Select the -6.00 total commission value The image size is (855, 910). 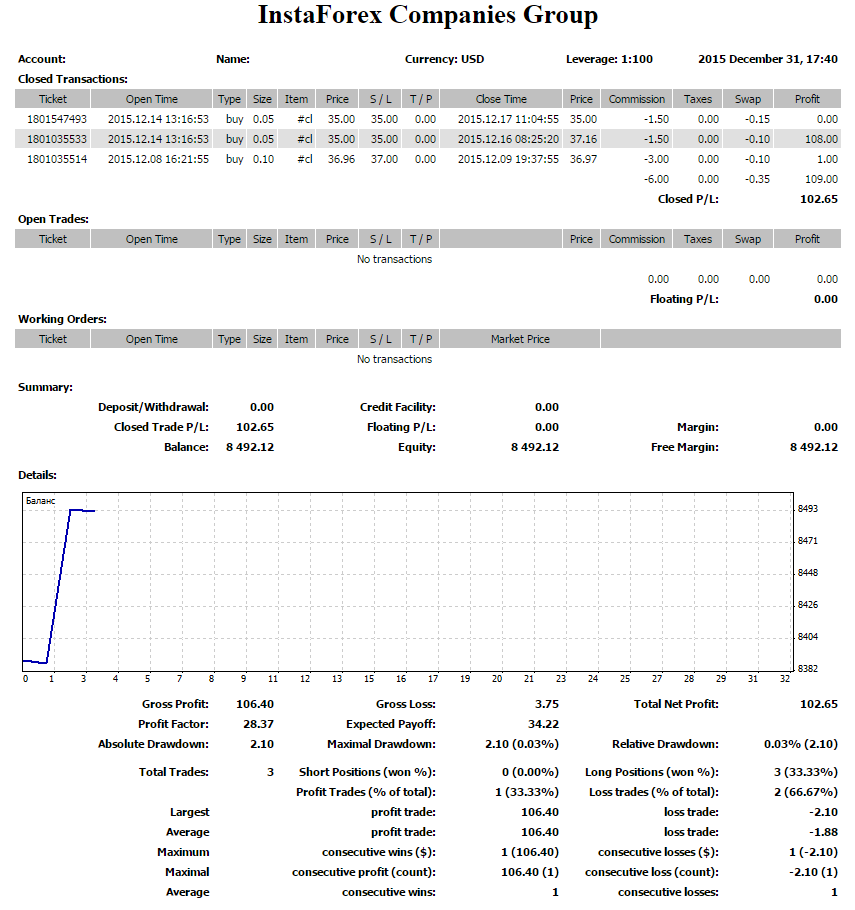pos(656,179)
